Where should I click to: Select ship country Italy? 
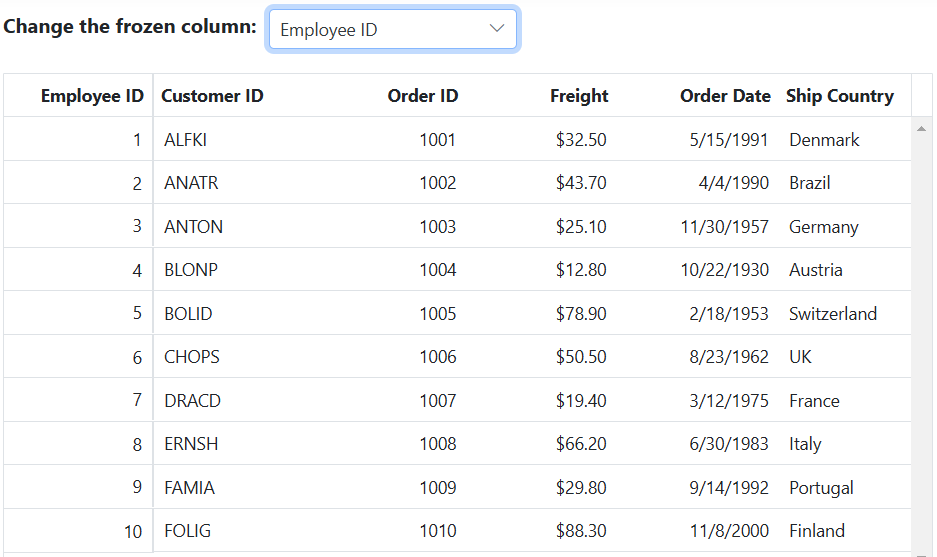point(805,445)
